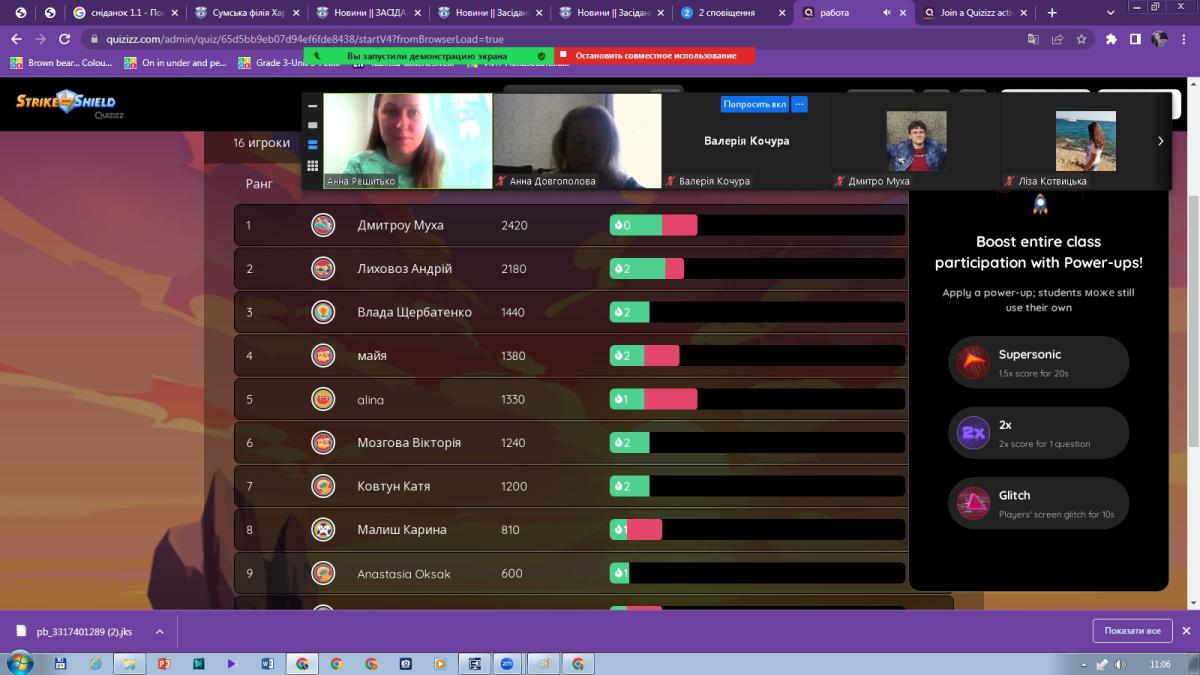The height and width of the screenshot is (675, 1200).
Task: Trigger the Glitch power-up
Action: pos(1038,503)
